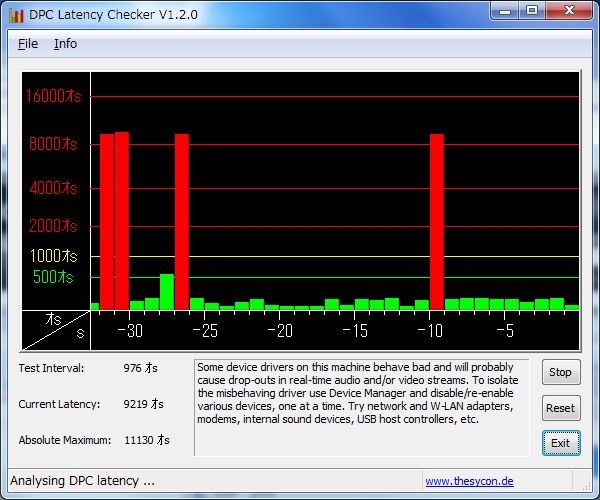Click the -25 time axis label
600x500 pixels.
(205, 331)
